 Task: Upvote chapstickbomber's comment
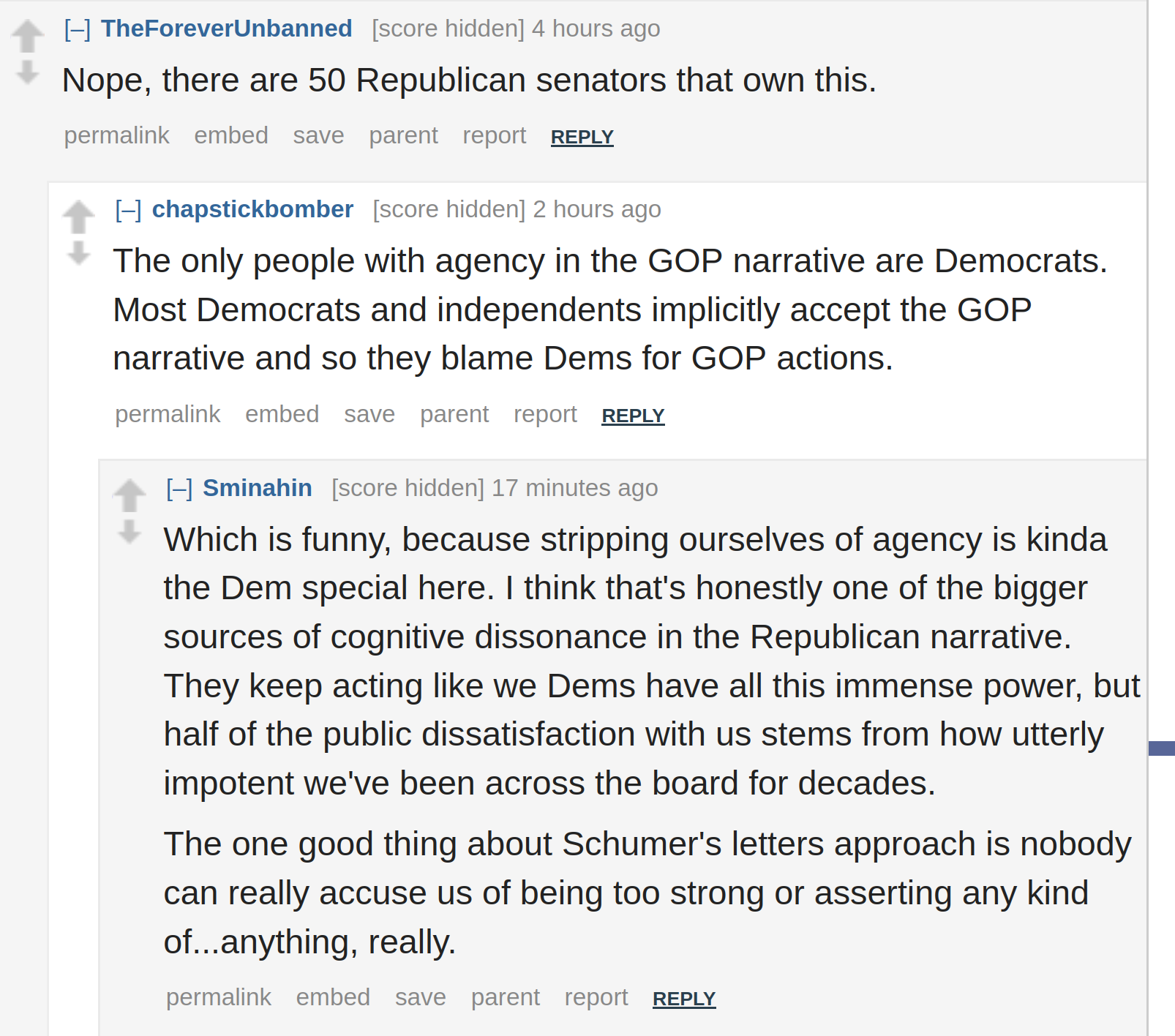point(78,217)
